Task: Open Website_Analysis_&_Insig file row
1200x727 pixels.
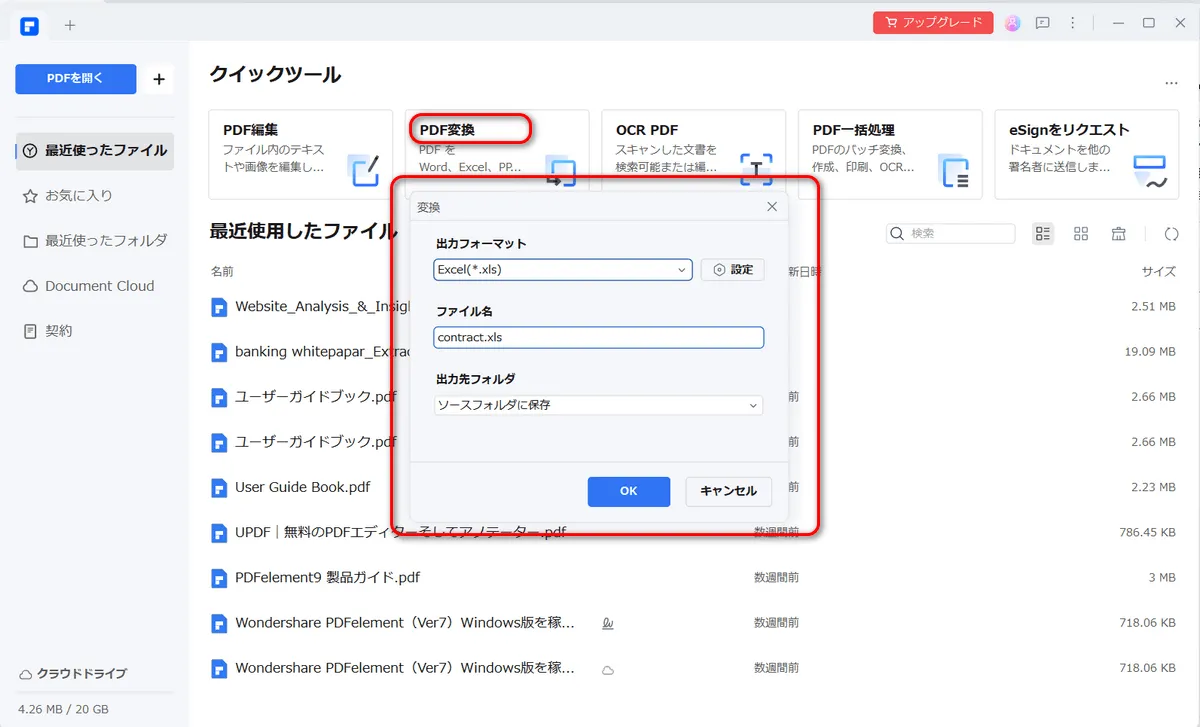Action: click(x=695, y=307)
